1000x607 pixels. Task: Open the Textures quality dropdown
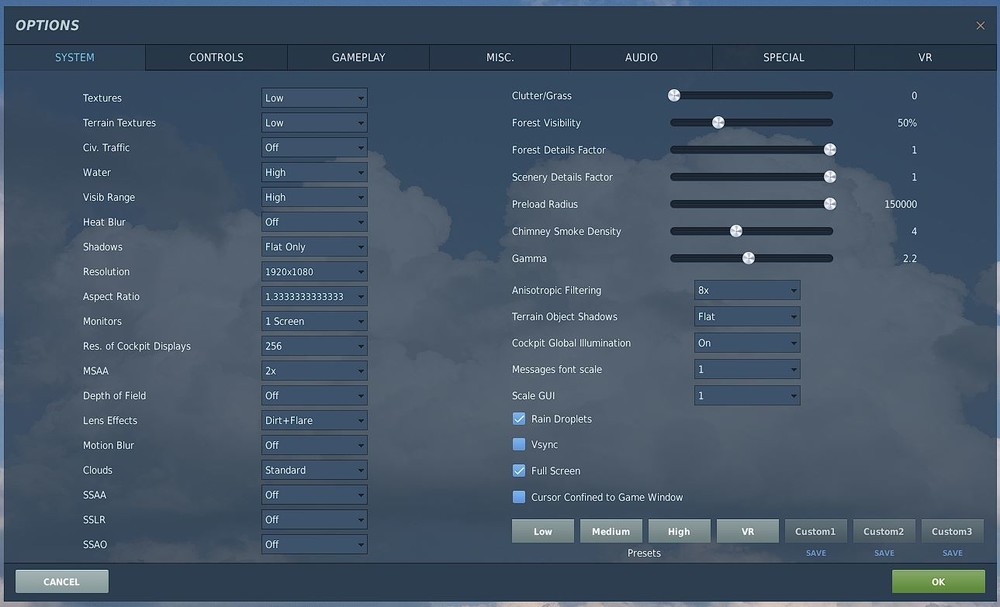point(314,97)
